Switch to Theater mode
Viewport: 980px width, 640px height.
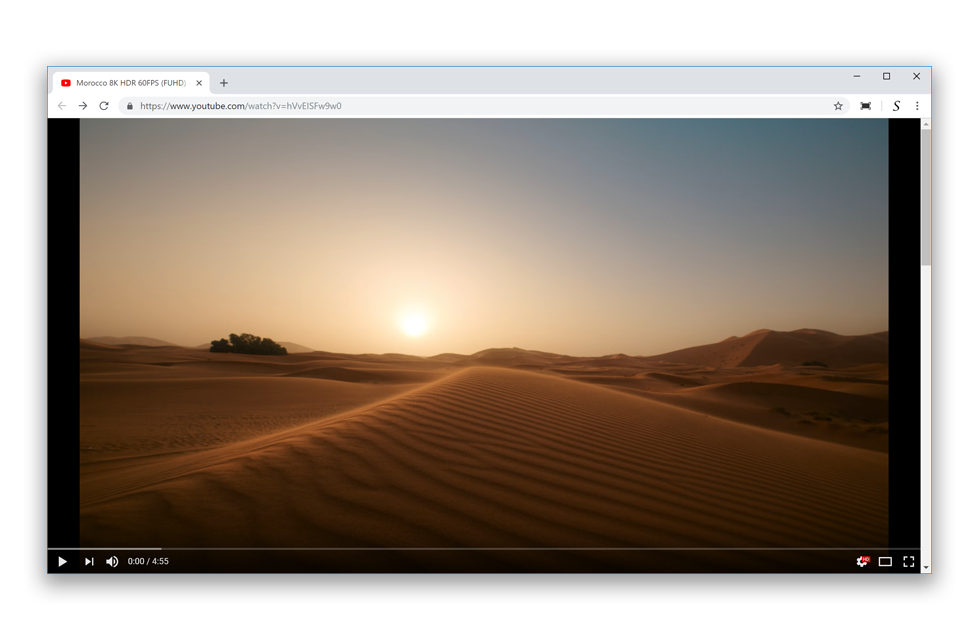(x=884, y=561)
